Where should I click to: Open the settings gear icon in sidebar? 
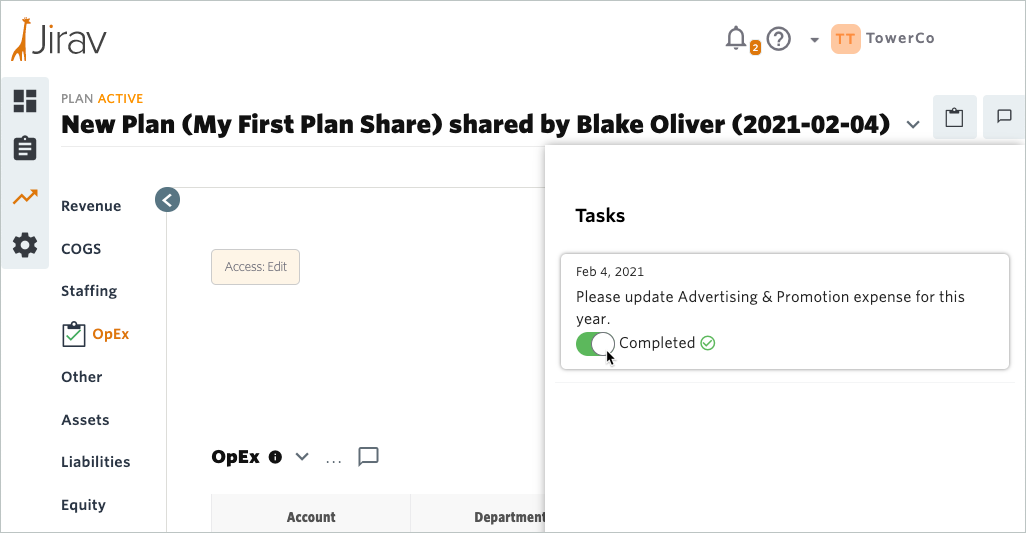coord(25,245)
